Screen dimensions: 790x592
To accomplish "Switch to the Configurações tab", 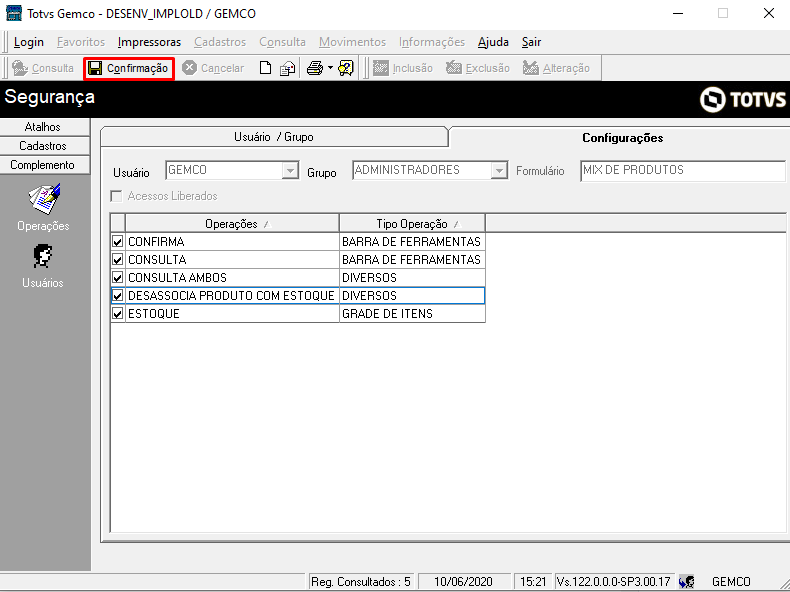I will pos(623,138).
